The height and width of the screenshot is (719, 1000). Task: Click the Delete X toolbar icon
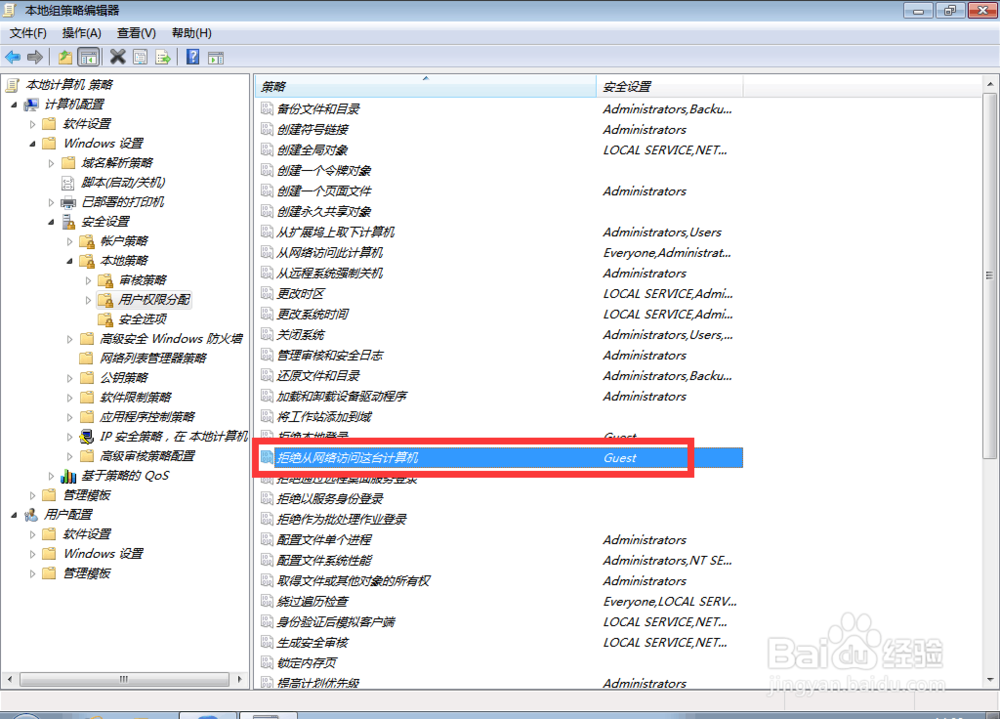(117, 57)
